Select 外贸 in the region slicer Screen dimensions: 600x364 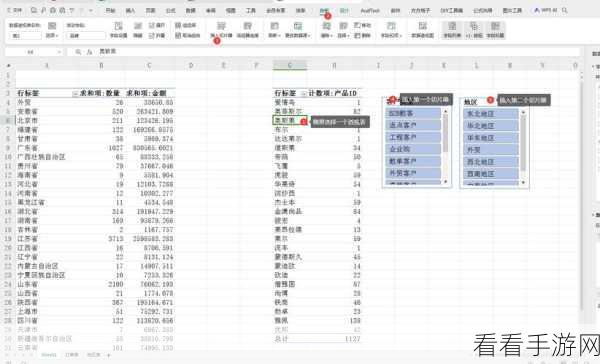[x=491, y=150]
